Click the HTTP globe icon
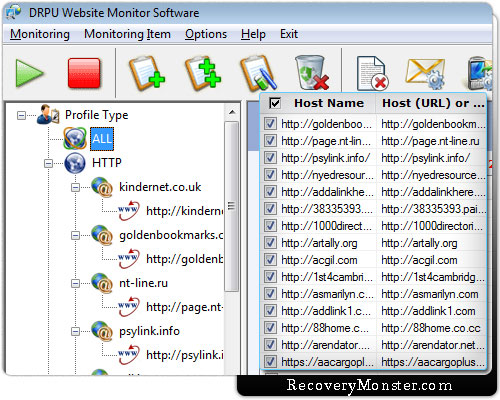The height and width of the screenshot is (400, 500). (75, 163)
